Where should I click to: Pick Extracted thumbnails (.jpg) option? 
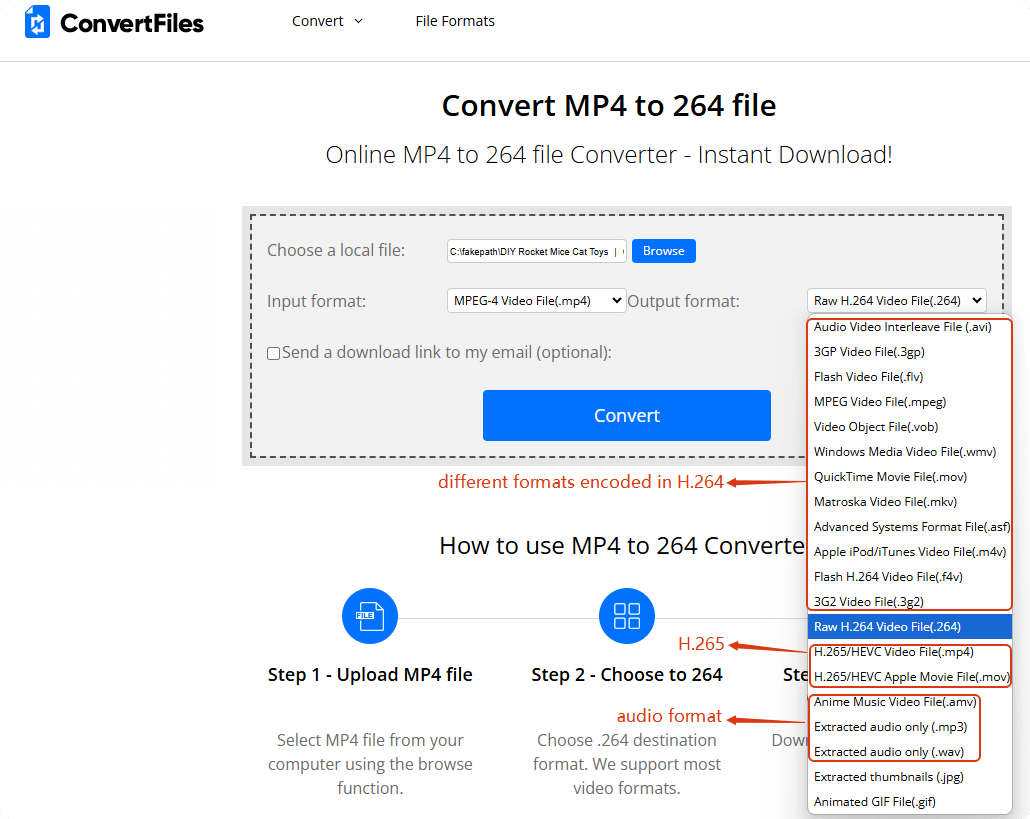tap(888, 777)
